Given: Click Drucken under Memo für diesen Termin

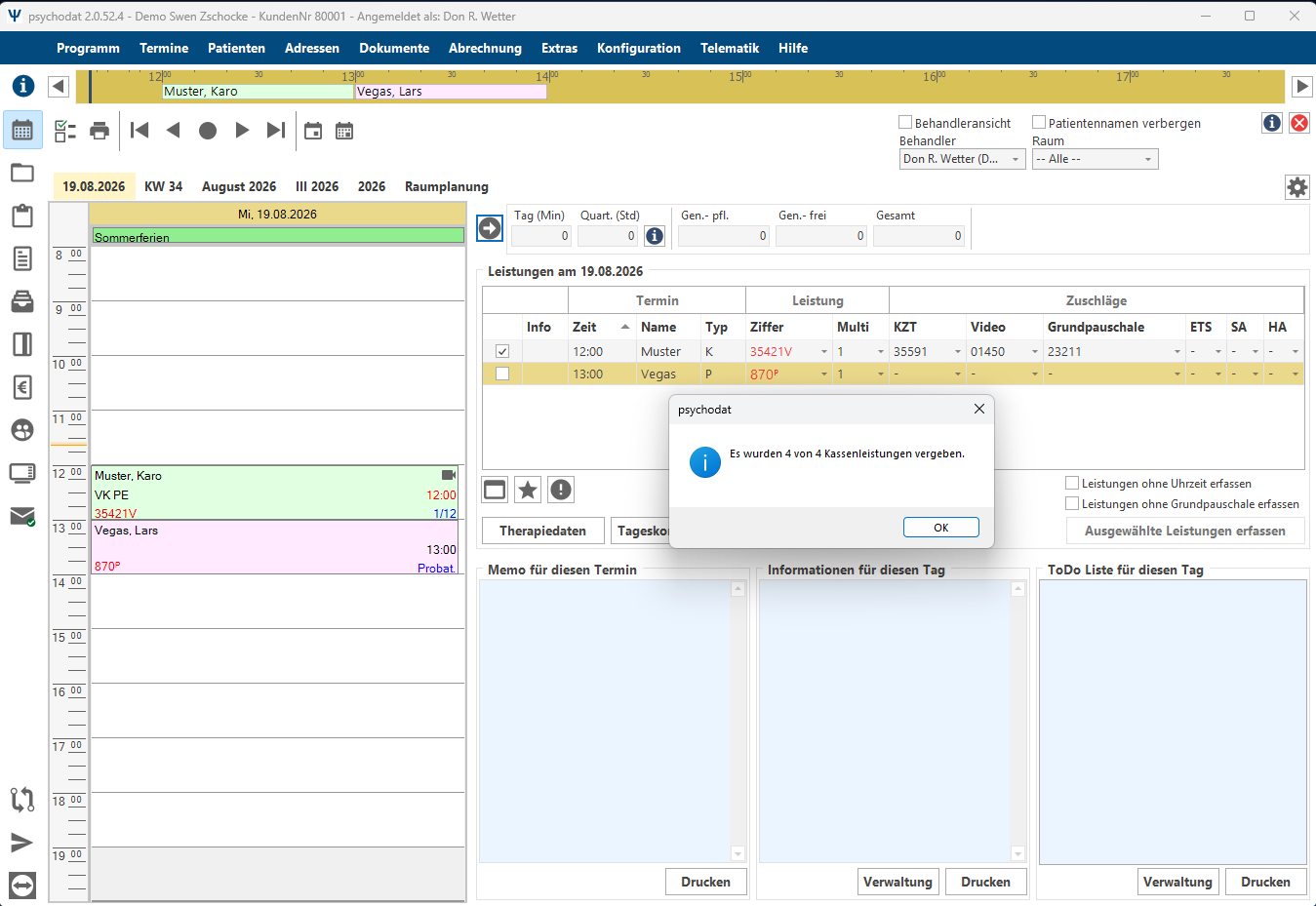Looking at the screenshot, I should coord(706,882).
